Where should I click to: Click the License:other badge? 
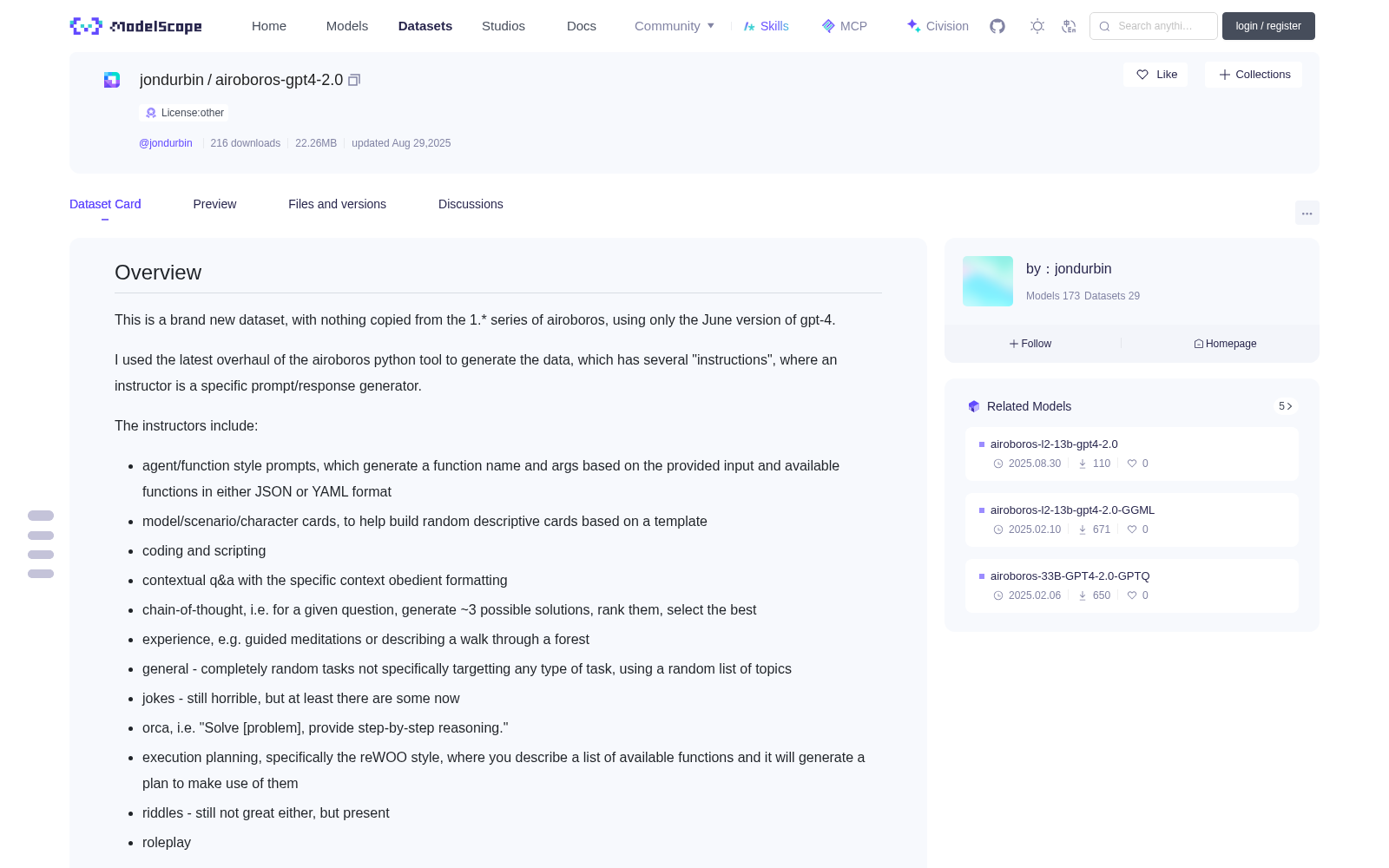(x=185, y=113)
